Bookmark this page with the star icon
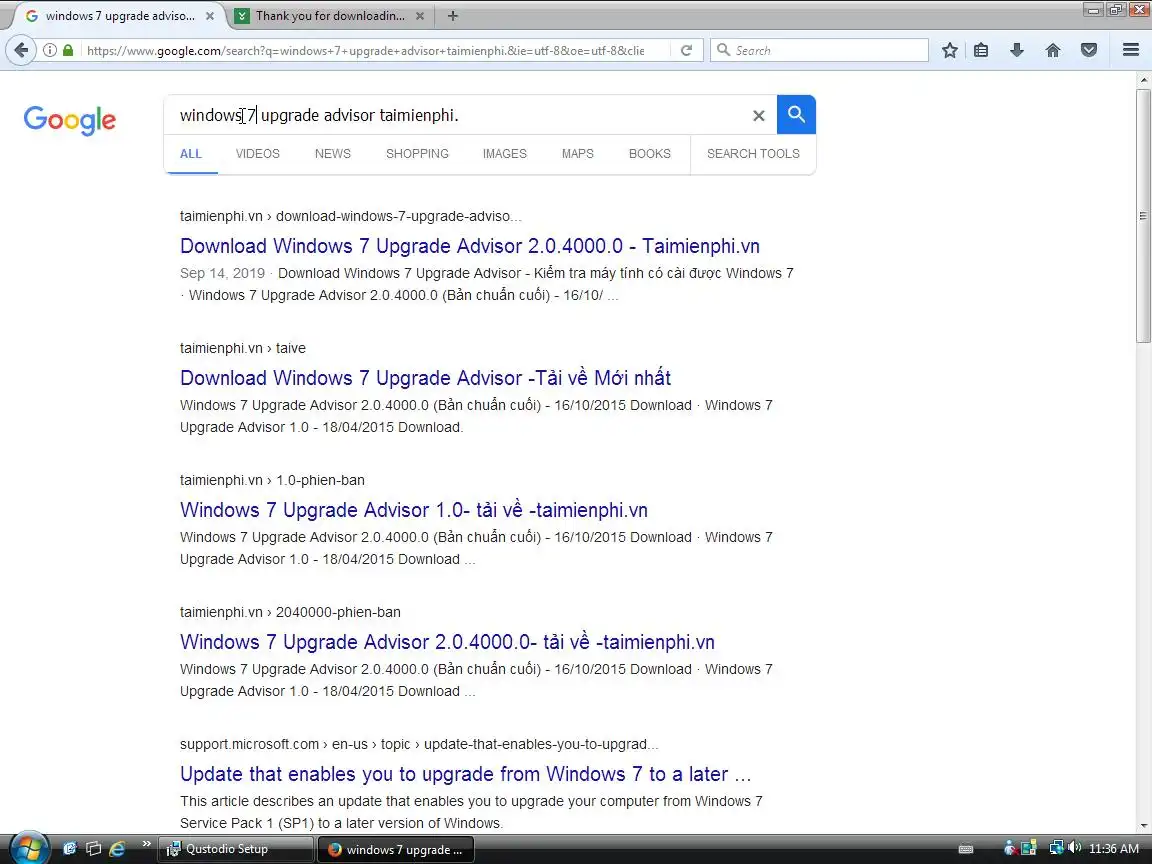This screenshot has height=864, width=1152. click(x=949, y=50)
